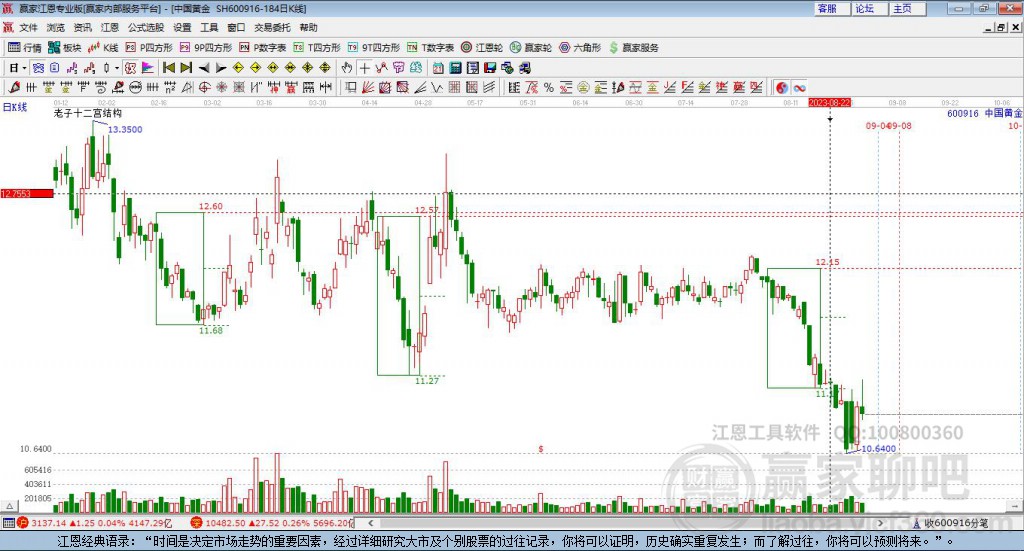Screen dimensions: 1024x551
Task: Open the calendar icon in the toolbar
Action: click(438, 68)
